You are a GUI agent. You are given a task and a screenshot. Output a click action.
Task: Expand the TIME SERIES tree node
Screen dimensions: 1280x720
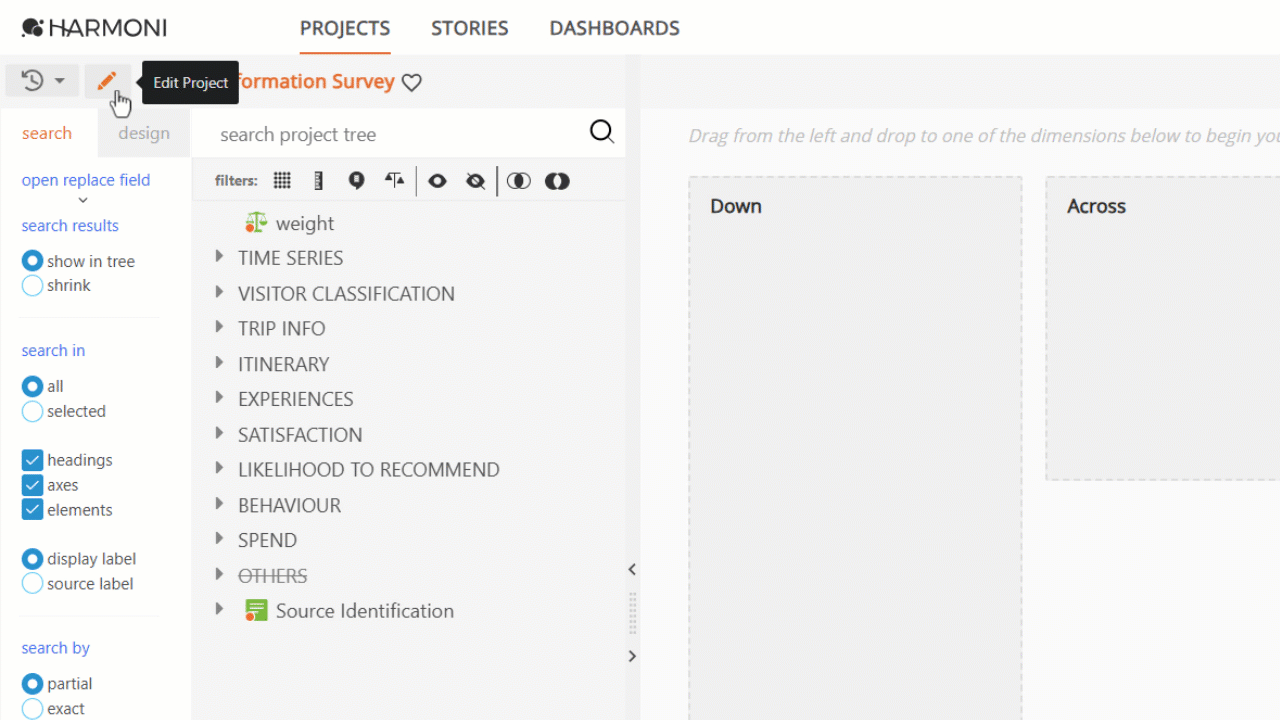click(x=219, y=258)
